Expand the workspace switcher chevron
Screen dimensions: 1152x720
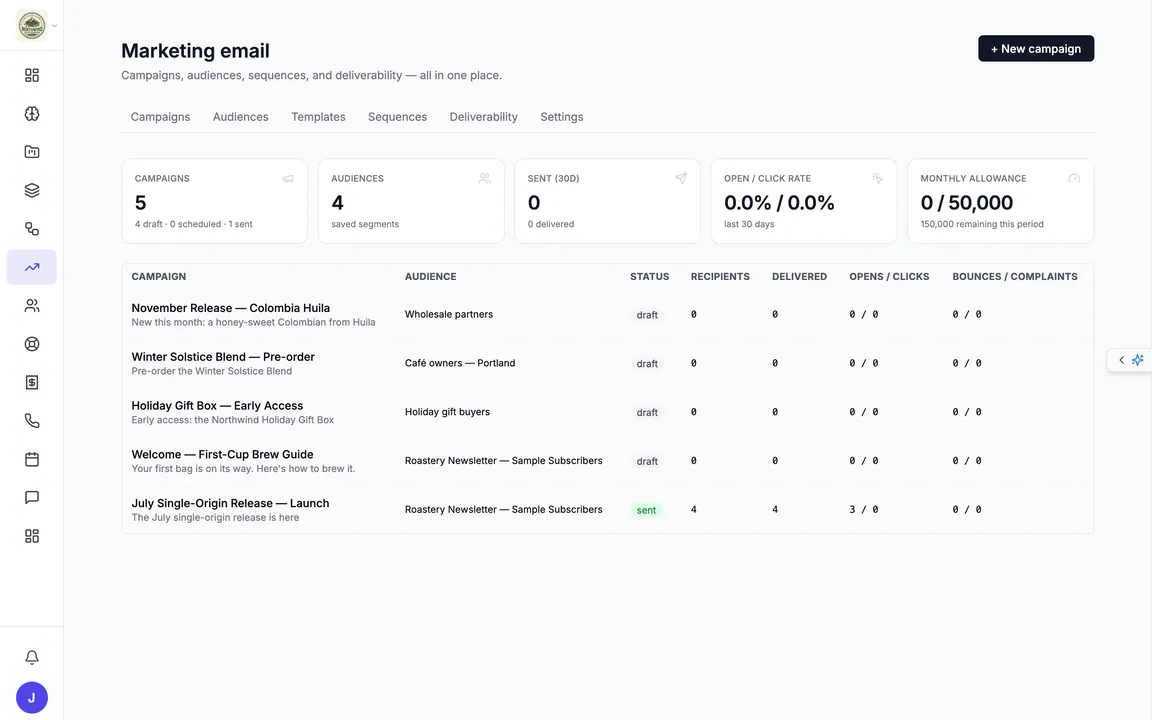tap(54, 26)
